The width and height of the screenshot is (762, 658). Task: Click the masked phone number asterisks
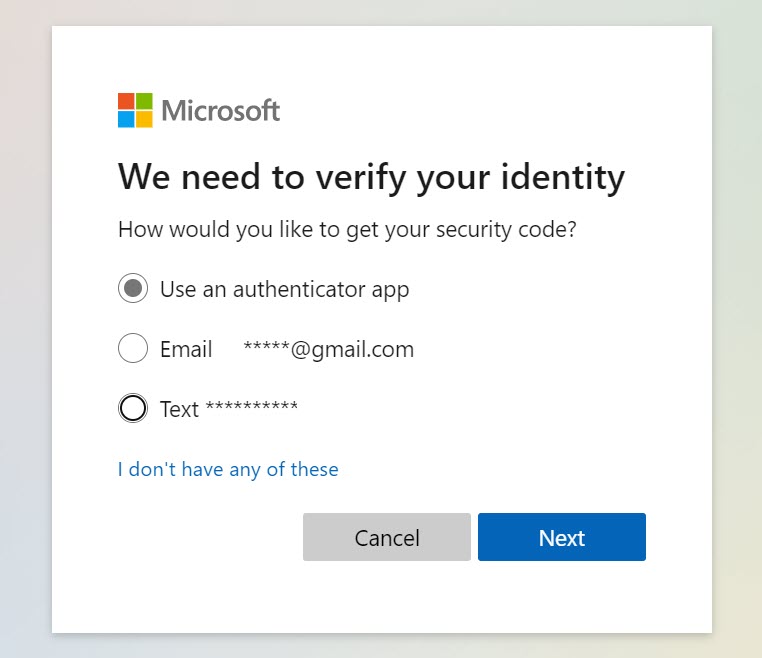252,406
